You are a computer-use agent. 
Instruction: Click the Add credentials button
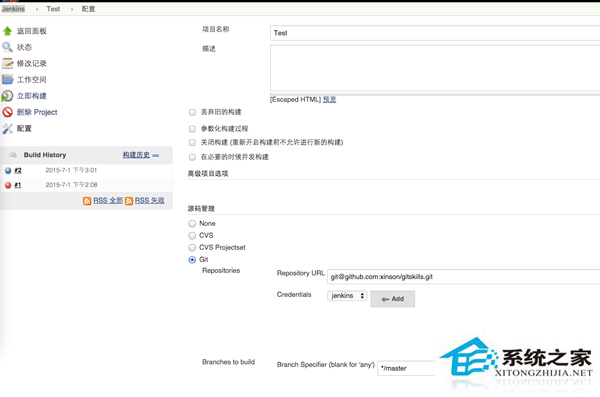click(x=393, y=299)
